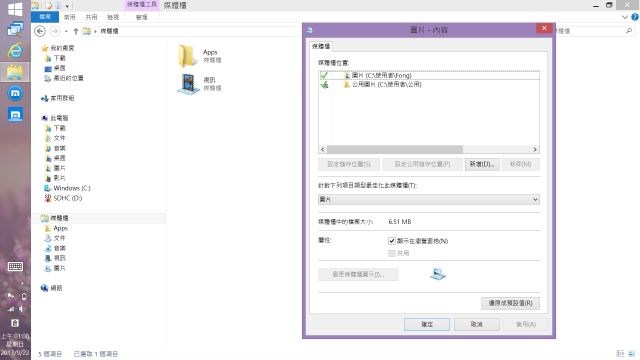Expand the ribbon with the chevron arrow
The image size is (640, 360).
624,17
